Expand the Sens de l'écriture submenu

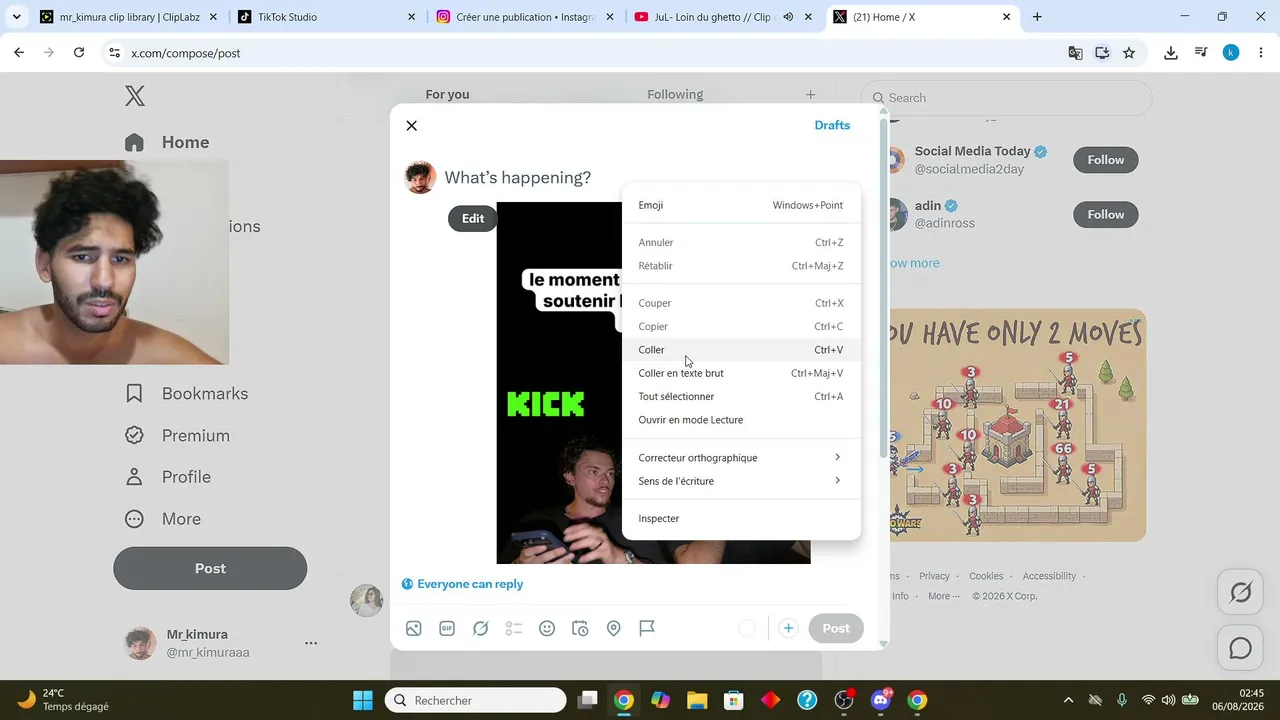point(741,481)
